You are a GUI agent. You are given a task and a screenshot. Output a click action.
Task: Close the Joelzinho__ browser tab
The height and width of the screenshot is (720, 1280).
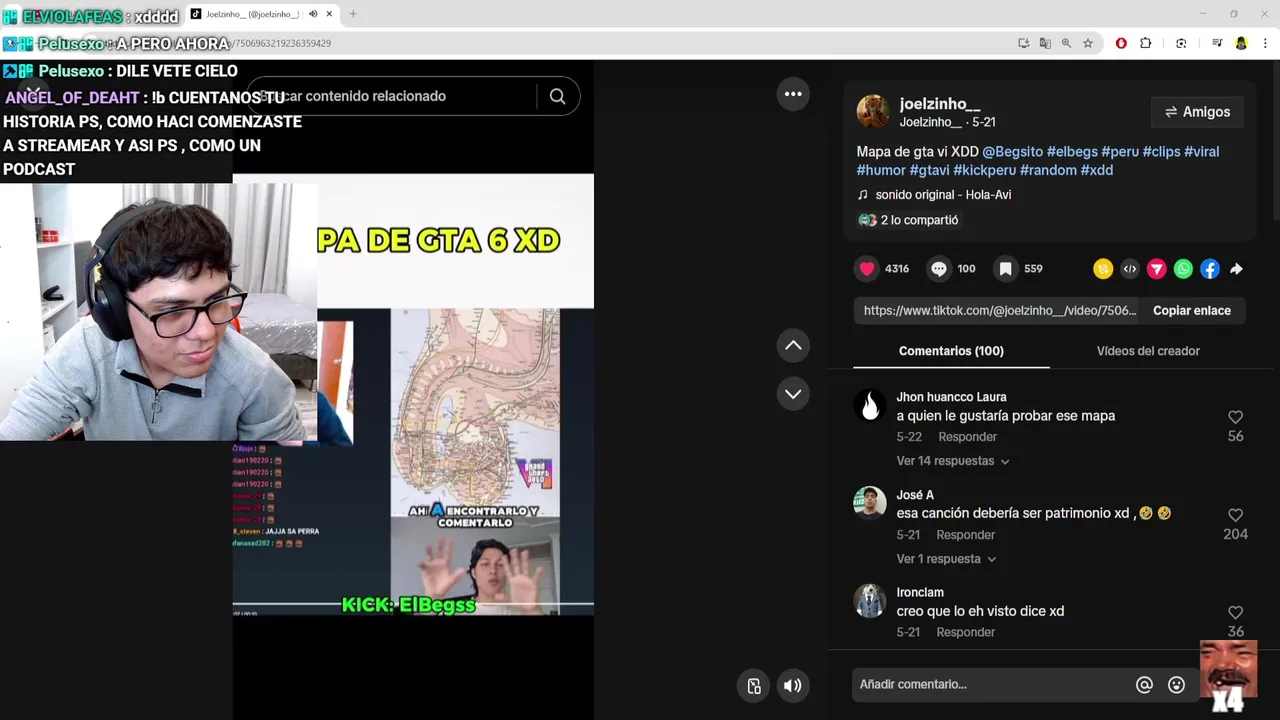[329, 14]
